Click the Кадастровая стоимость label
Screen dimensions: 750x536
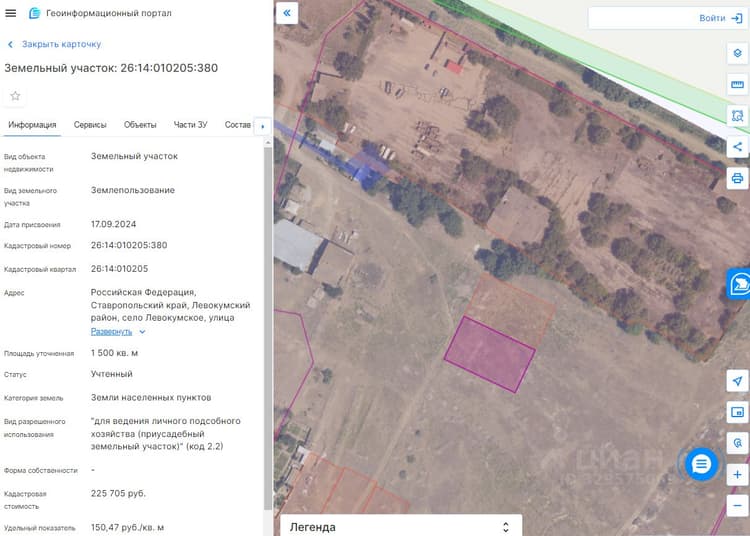point(25,500)
